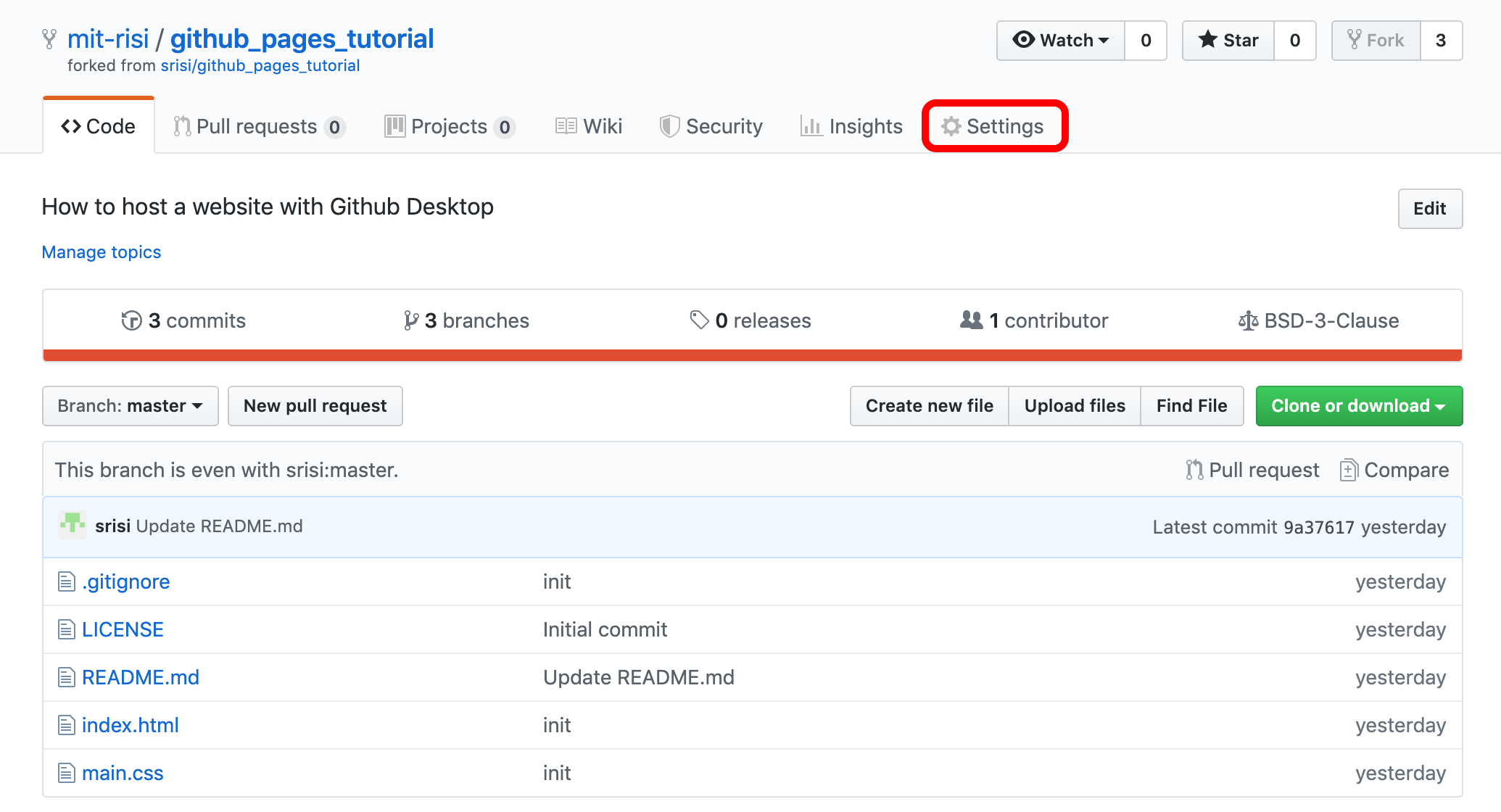Click the eye icon on the Watch button

(1025, 41)
